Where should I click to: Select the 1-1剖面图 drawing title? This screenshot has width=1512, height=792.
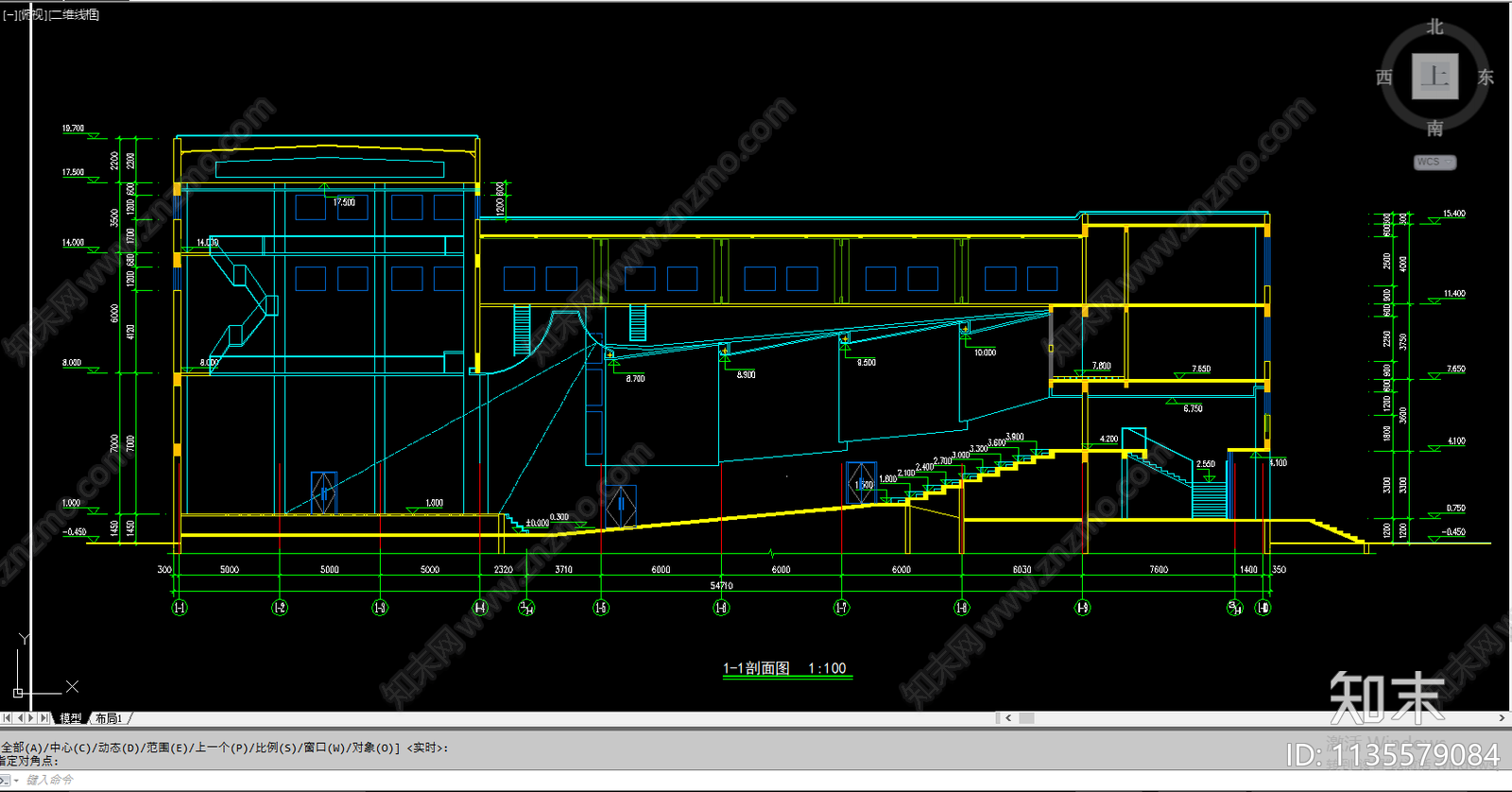coord(756,668)
